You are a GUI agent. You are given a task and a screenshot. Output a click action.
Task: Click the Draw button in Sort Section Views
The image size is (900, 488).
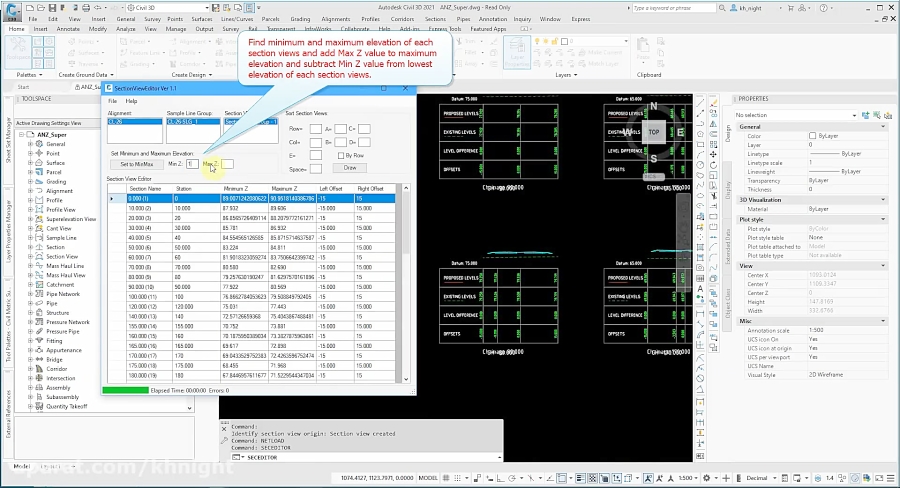(x=350, y=168)
